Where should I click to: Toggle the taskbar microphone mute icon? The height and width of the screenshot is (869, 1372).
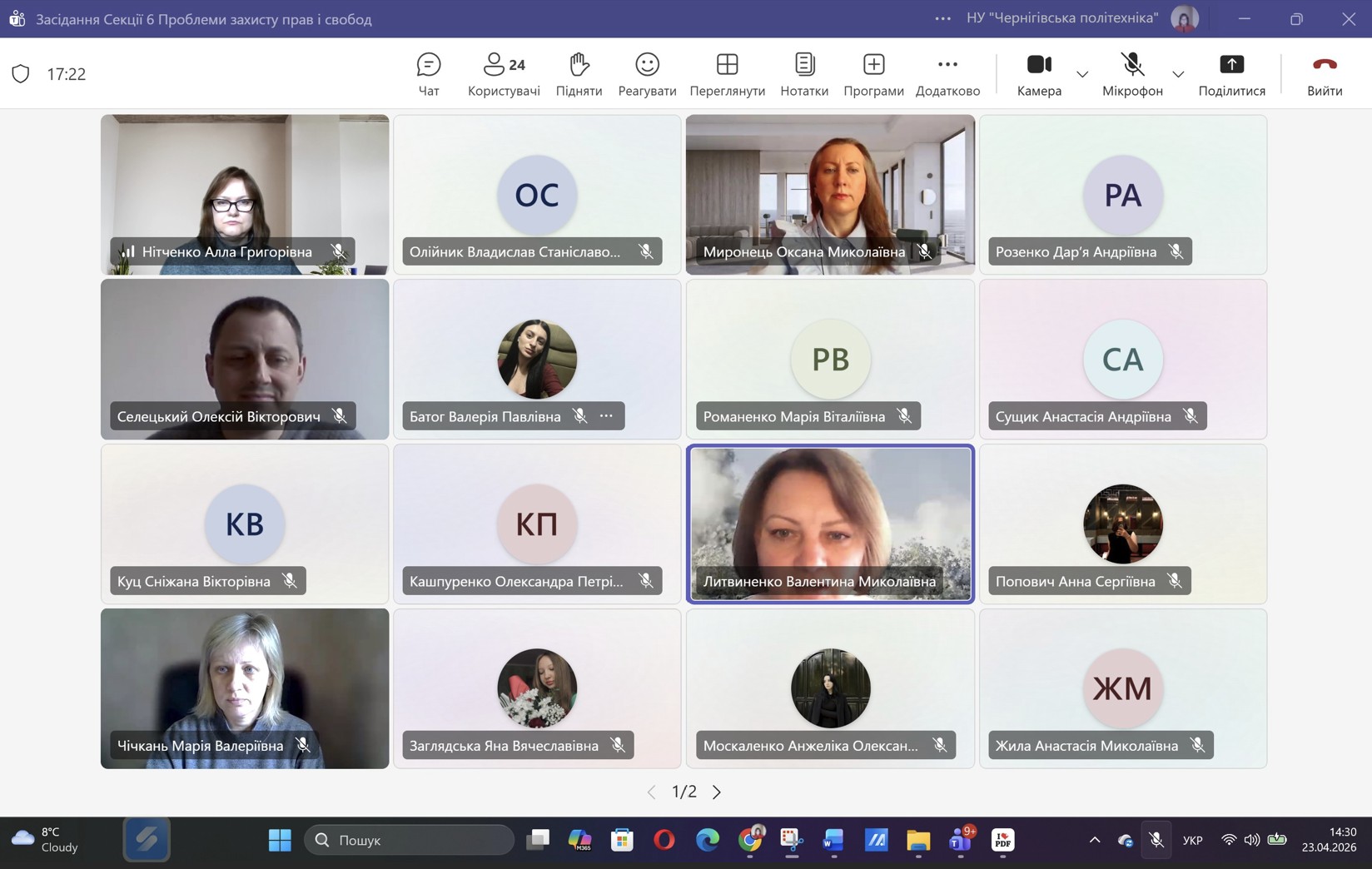click(1156, 840)
